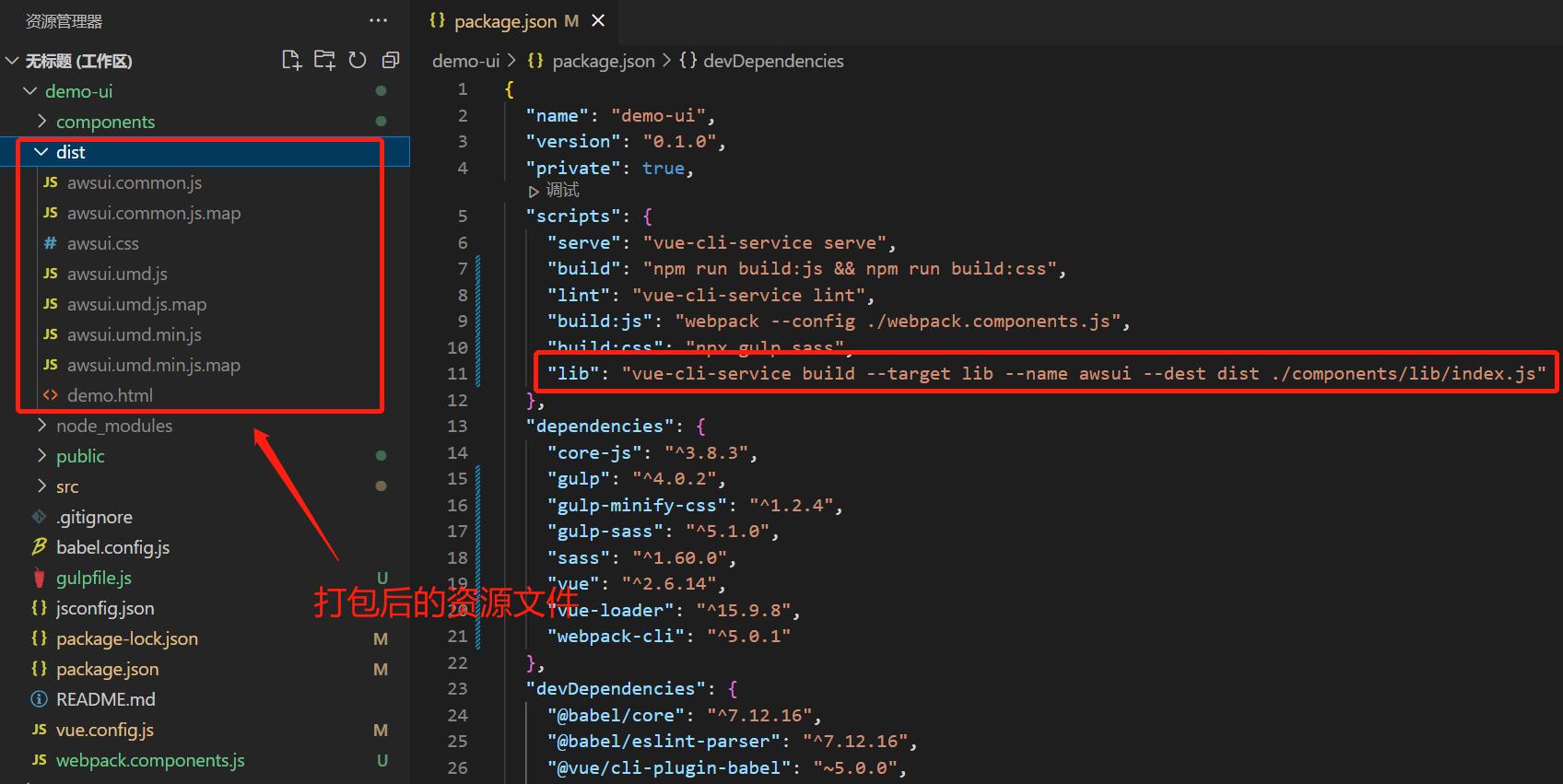Screen dimensions: 1563x784
Task: Collapse all folders in explorer
Action: pos(391,61)
